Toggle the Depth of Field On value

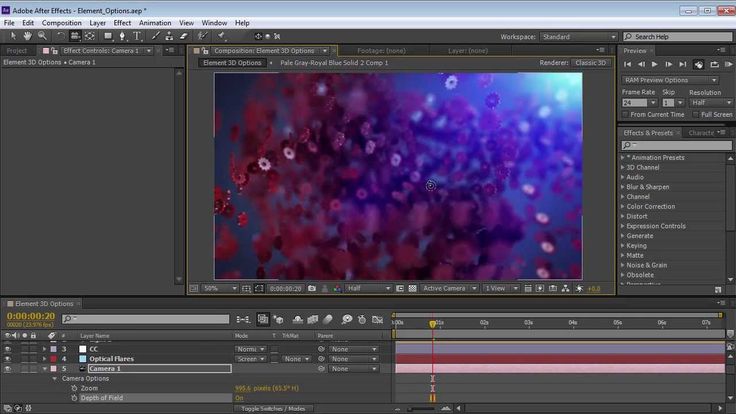(x=239, y=398)
